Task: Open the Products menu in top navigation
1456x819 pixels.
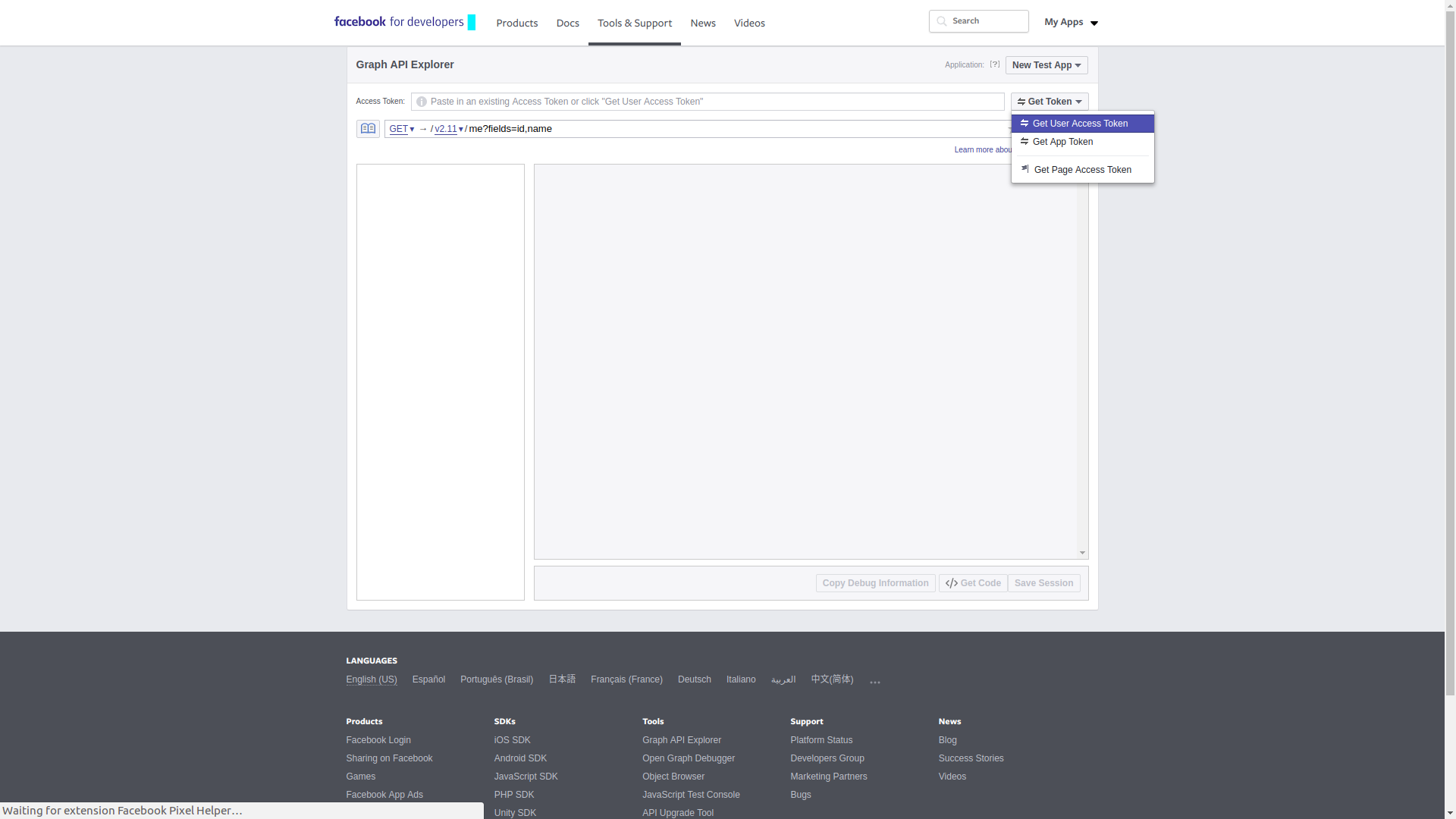Action: [517, 23]
